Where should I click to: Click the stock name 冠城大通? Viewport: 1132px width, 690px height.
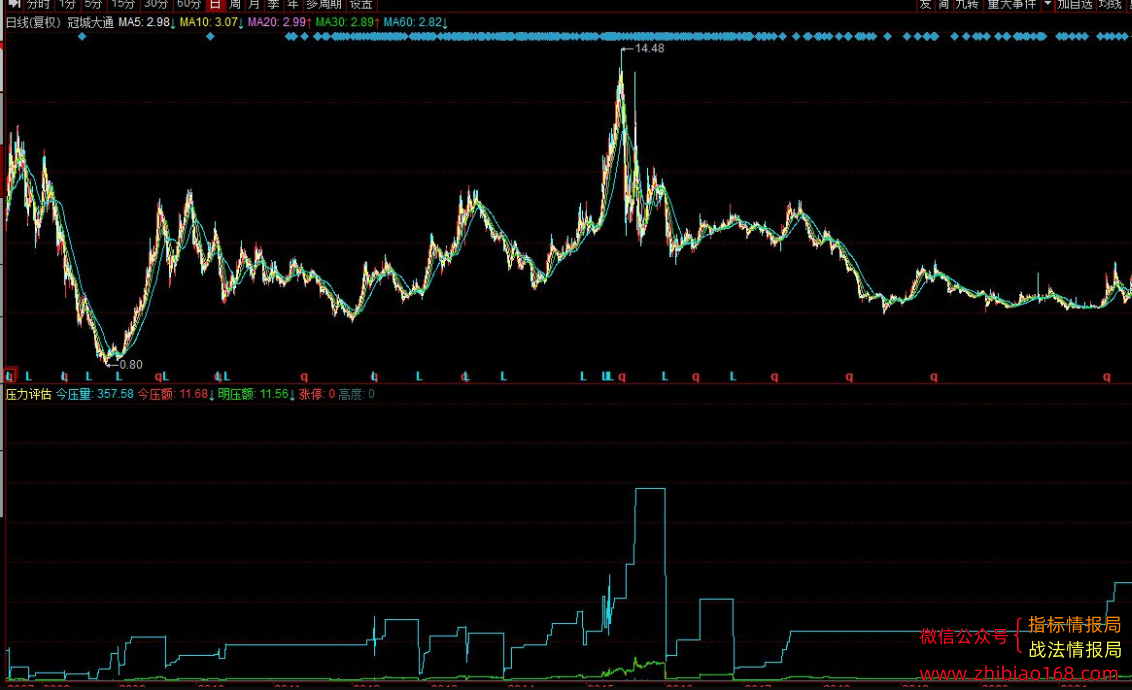[91, 22]
